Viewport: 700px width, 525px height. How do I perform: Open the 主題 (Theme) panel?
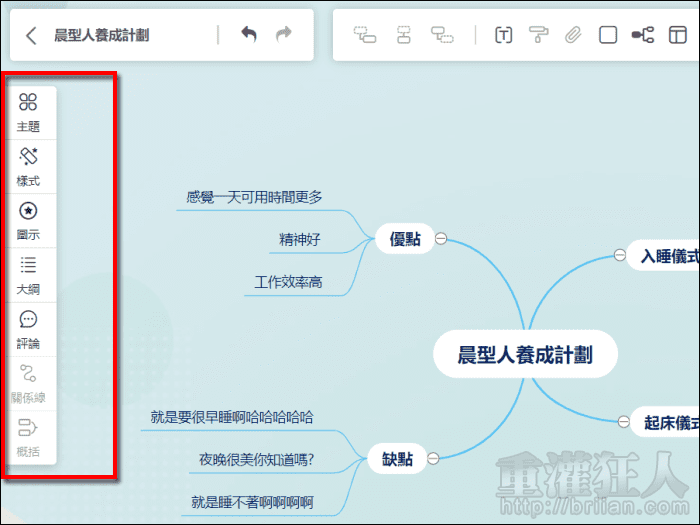pyautogui.click(x=28, y=112)
